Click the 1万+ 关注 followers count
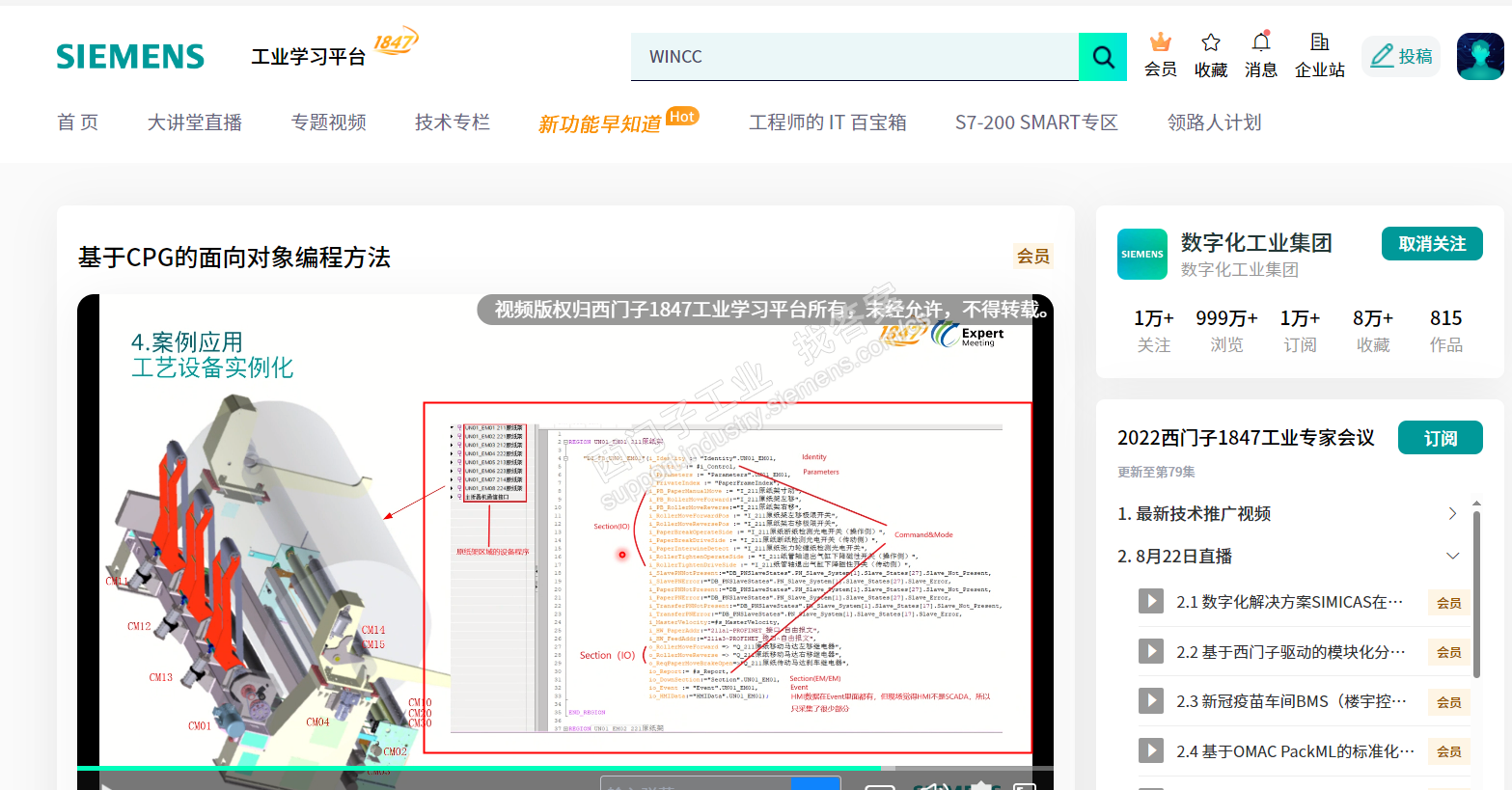The image size is (1512, 790). [x=1154, y=331]
